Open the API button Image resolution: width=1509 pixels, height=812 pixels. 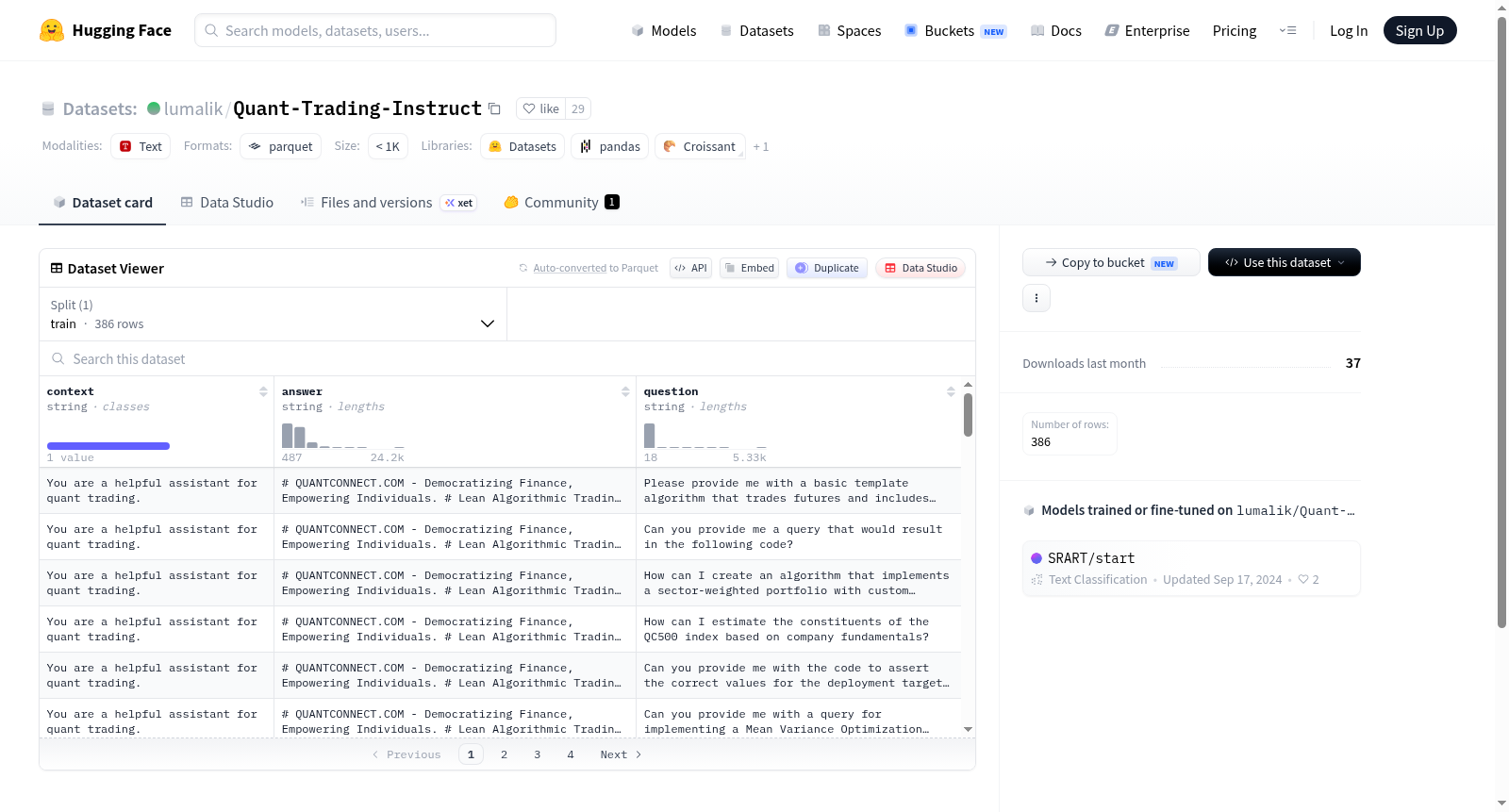click(690, 268)
